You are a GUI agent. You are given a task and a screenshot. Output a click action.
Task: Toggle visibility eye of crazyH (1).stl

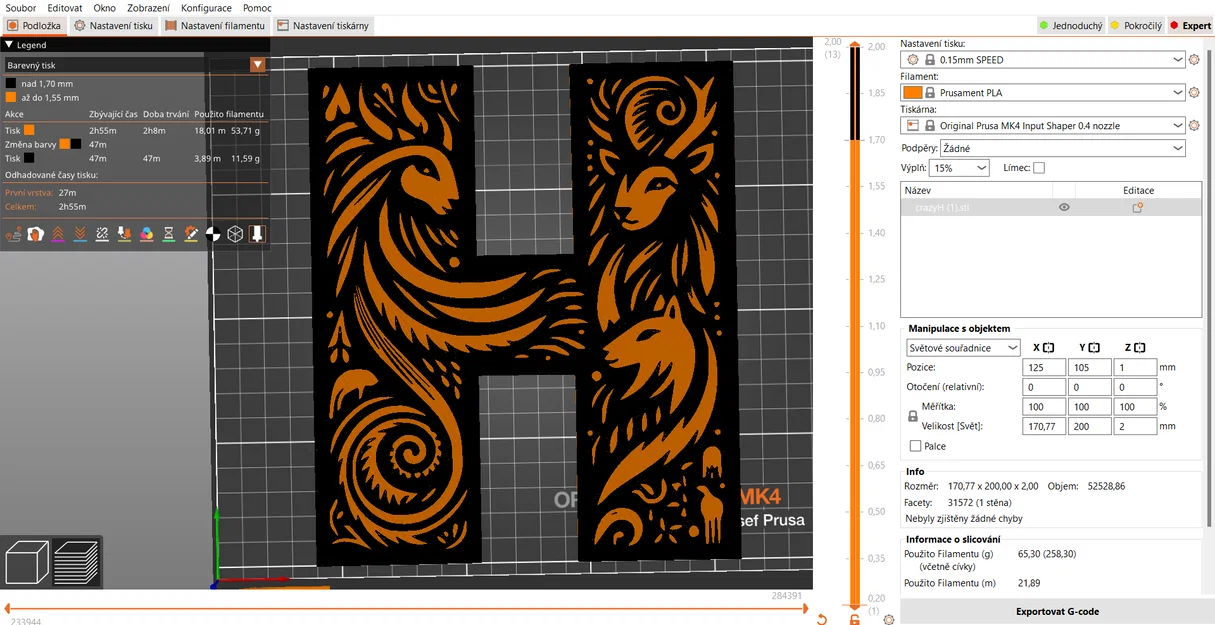click(x=1064, y=208)
